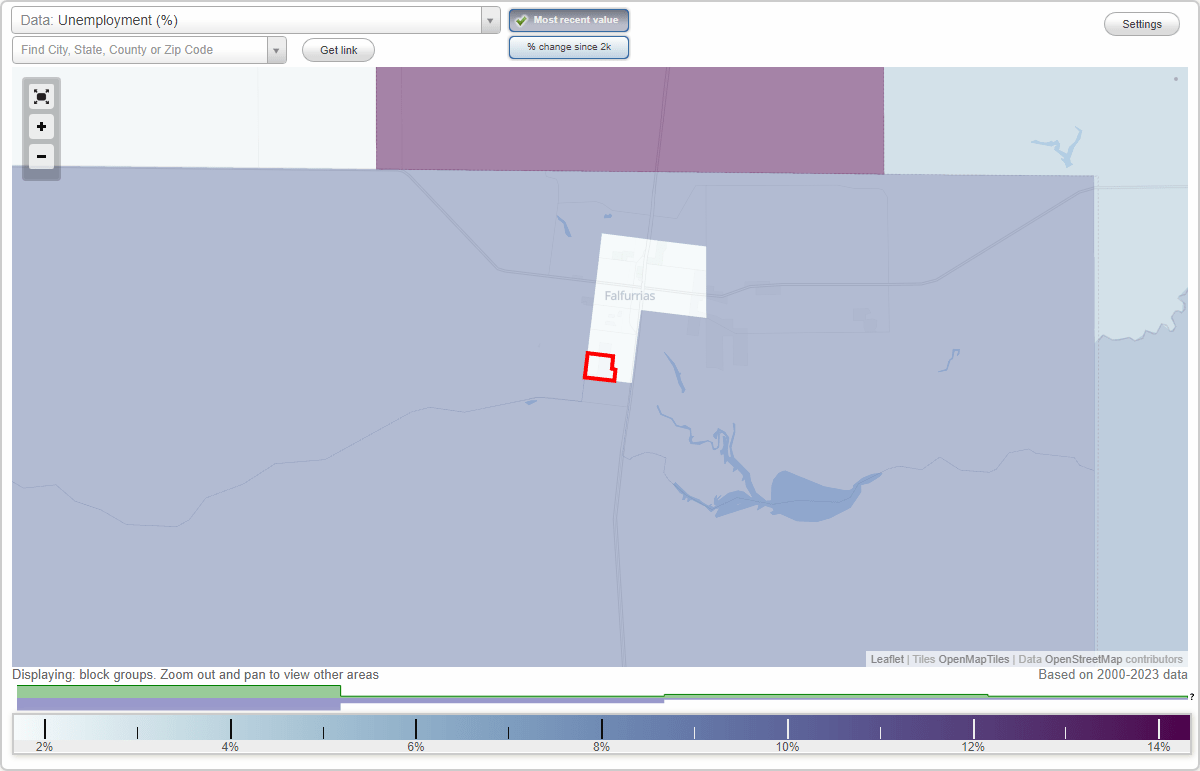Click the dark purple region at top
The width and height of the screenshot is (1200, 771).
[630, 118]
